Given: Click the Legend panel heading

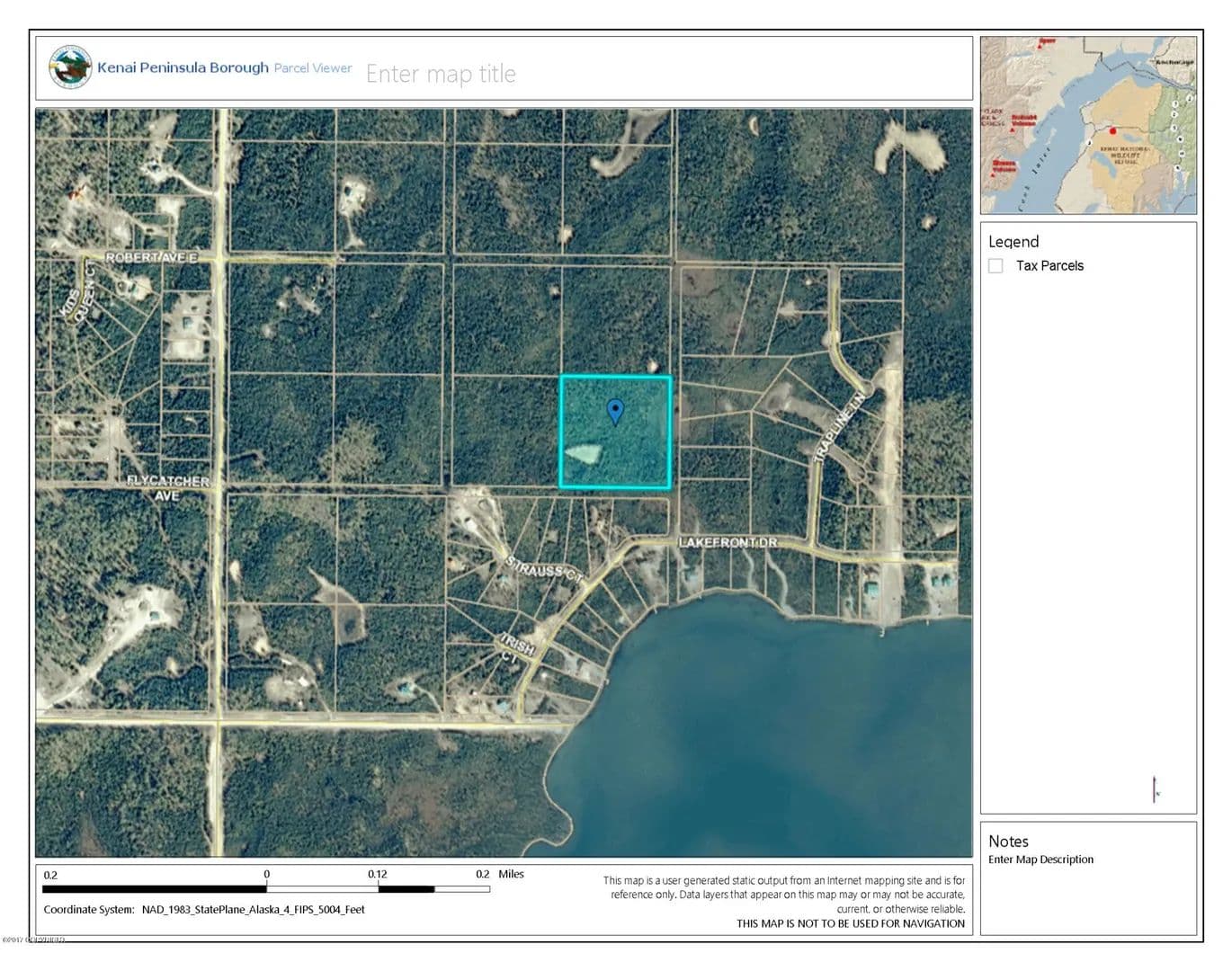Looking at the screenshot, I should pyautogui.click(x=1013, y=241).
